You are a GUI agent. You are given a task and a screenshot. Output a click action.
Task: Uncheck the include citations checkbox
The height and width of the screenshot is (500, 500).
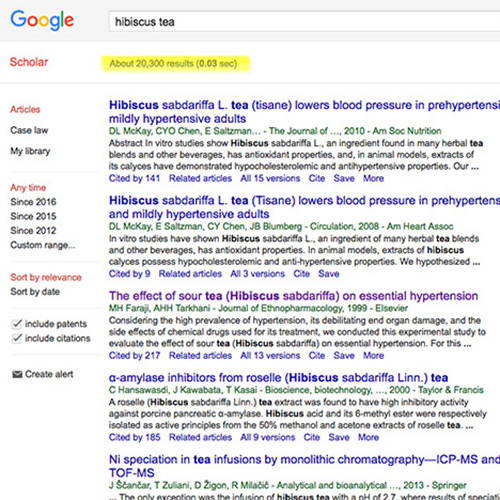[x=16, y=338]
